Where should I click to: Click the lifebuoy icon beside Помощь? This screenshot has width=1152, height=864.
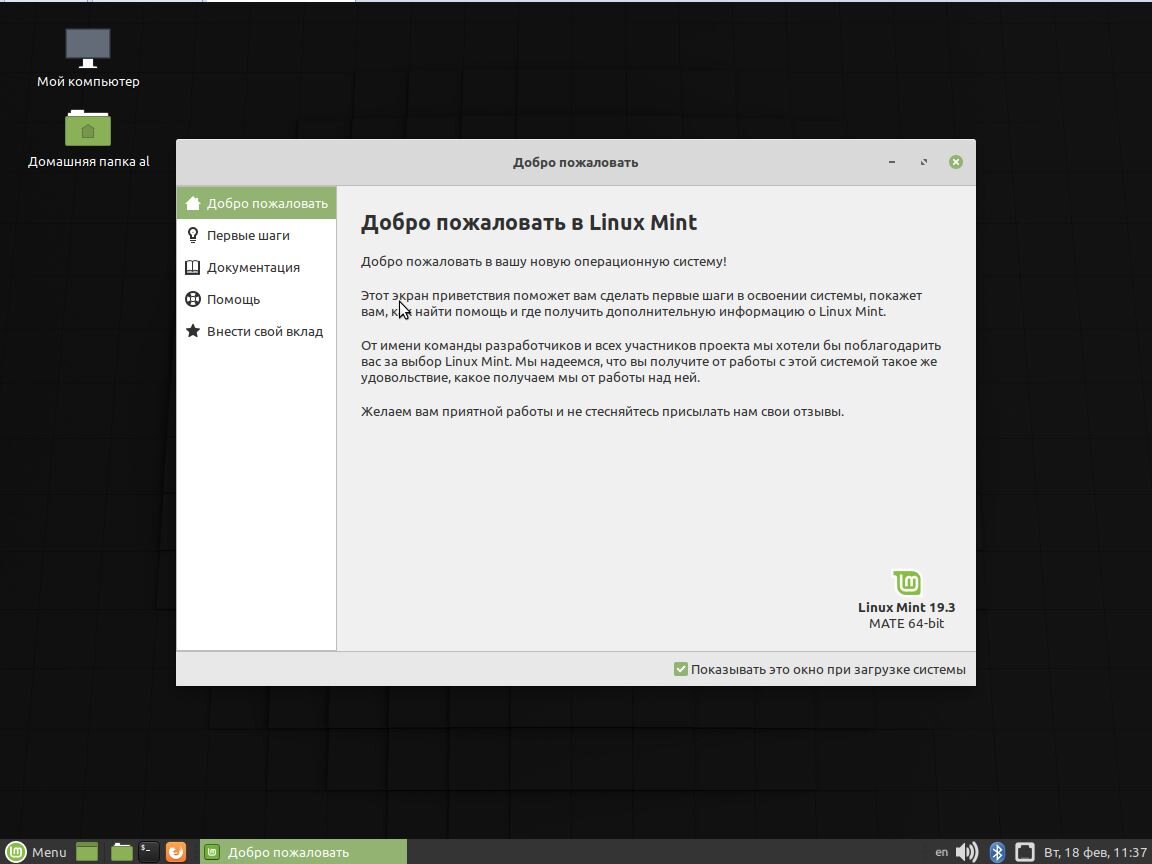point(192,299)
